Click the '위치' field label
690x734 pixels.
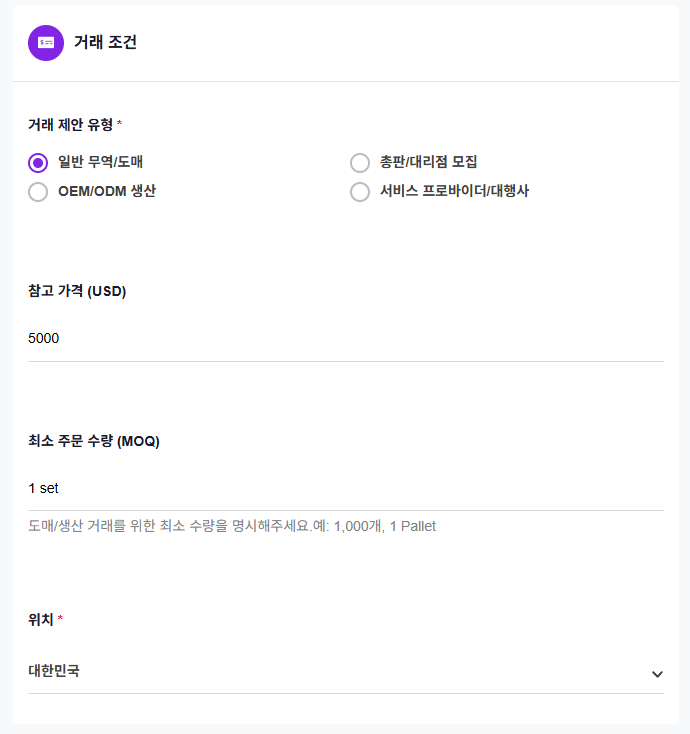(40, 619)
